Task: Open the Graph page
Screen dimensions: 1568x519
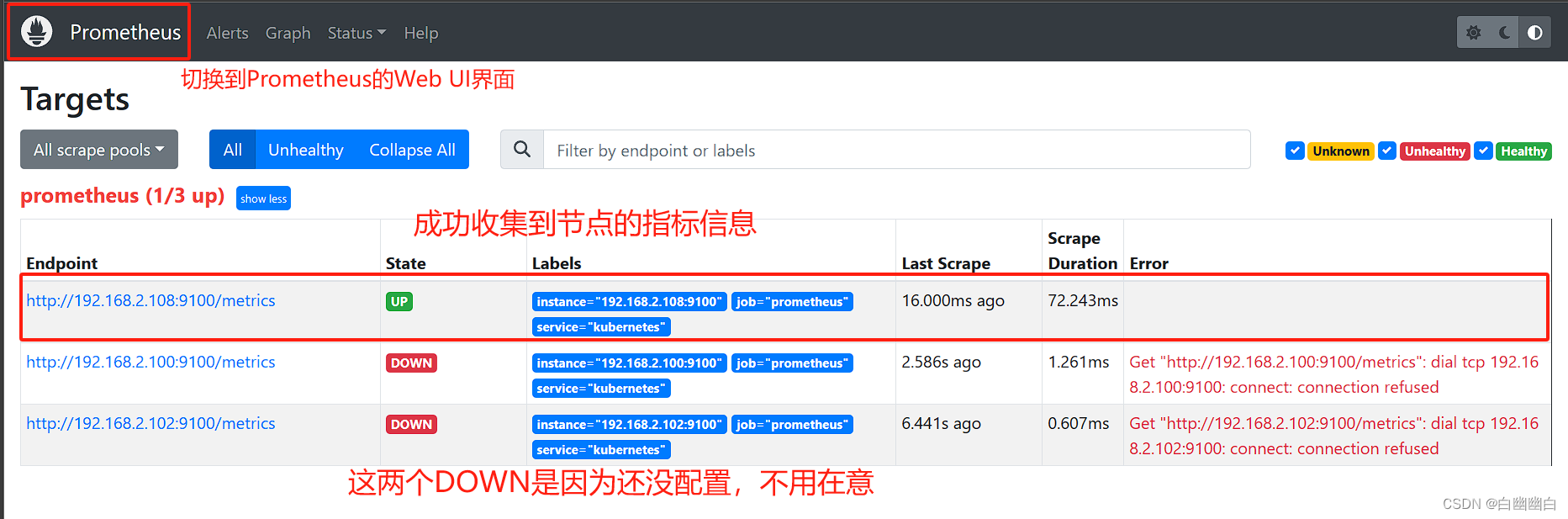Action: (x=288, y=33)
